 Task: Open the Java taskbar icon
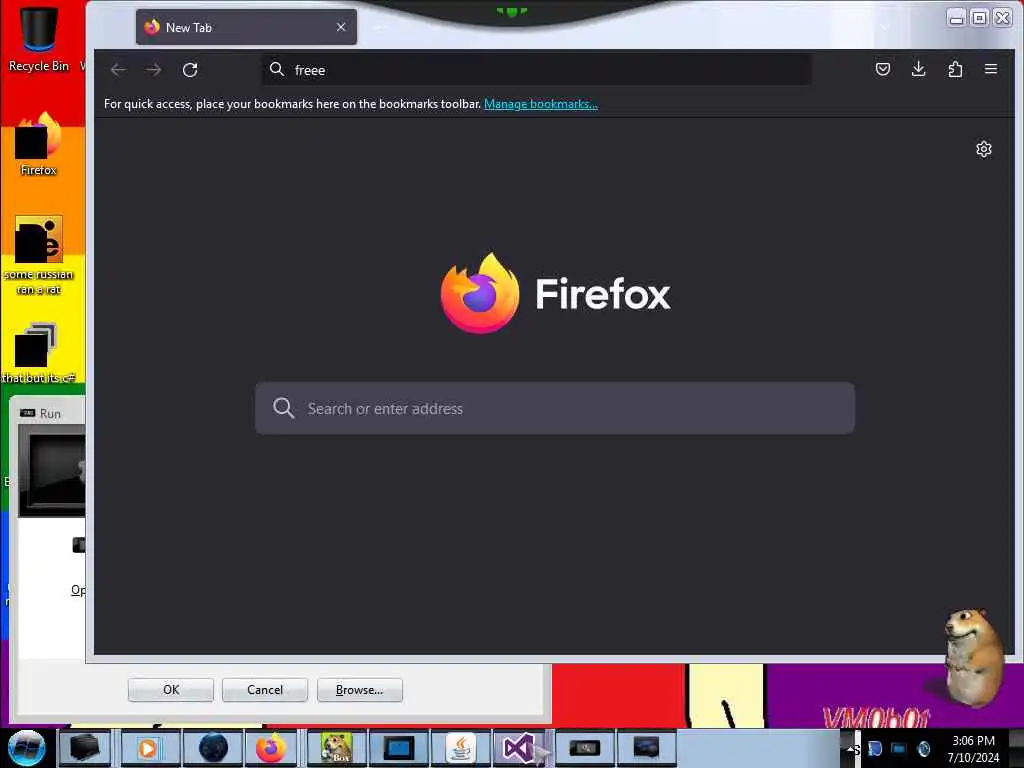point(461,748)
